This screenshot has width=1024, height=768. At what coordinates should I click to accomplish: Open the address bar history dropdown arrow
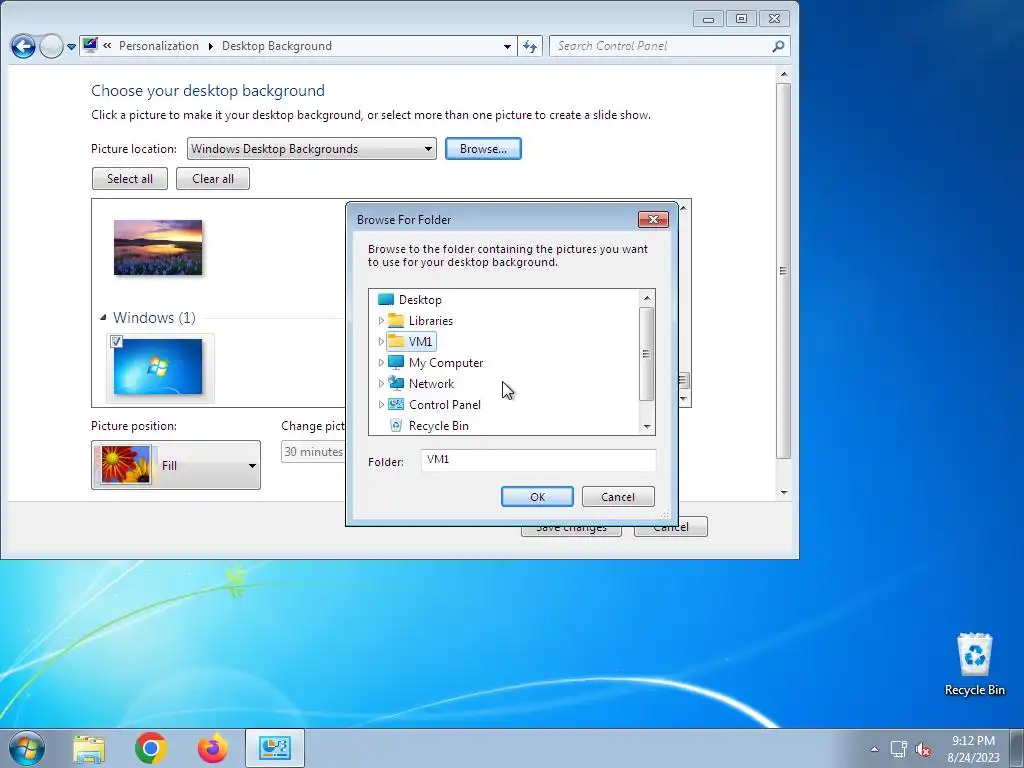click(x=507, y=46)
